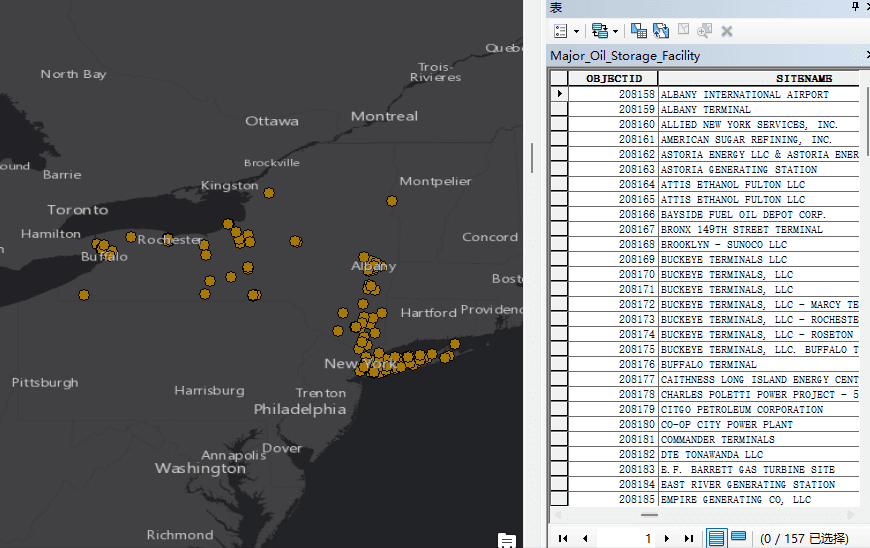Go to the next record button
This screenshot has width=870, height=548.
667,538
